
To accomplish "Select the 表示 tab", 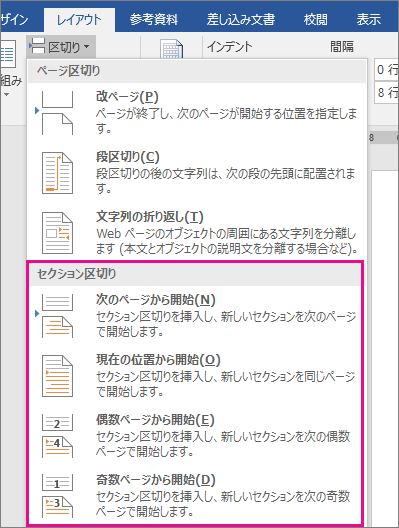I will click(x=369, y=20).
